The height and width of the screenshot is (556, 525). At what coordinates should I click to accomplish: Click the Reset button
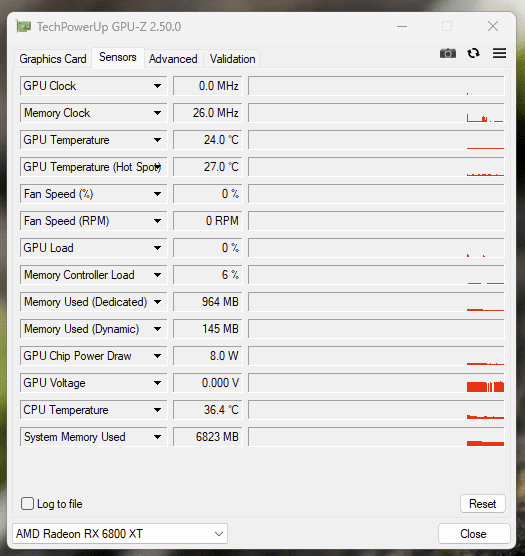[482, 504]
